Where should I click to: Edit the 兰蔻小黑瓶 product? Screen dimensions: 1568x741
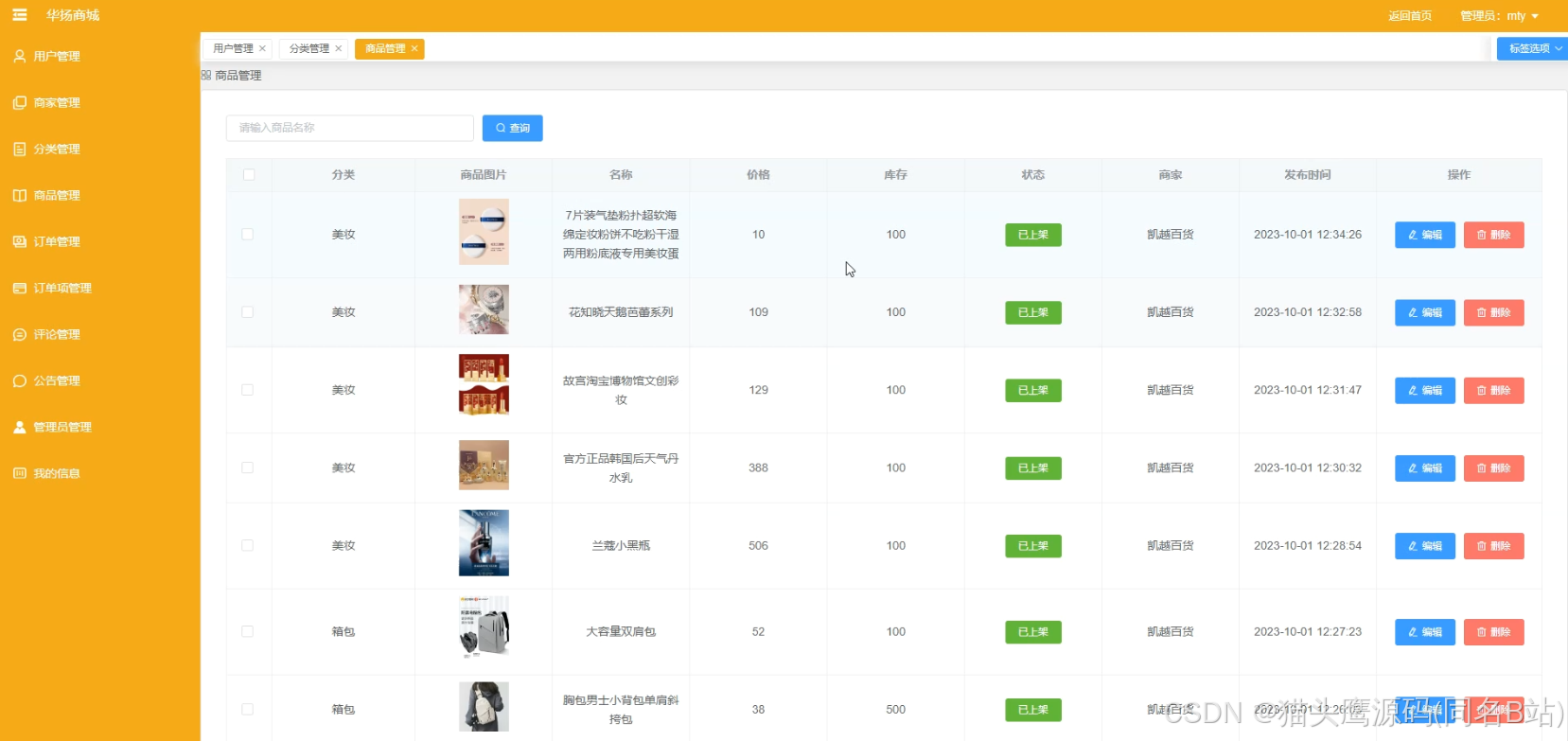pos(1424,545)
